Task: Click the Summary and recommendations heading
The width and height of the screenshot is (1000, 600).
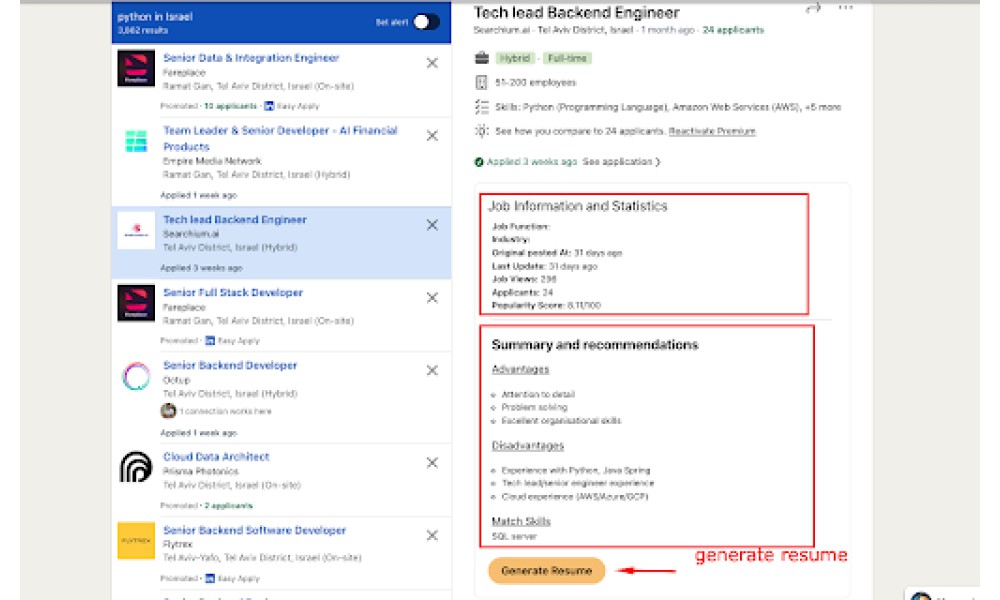Action: pyautogui.click(x=594, y=345)
